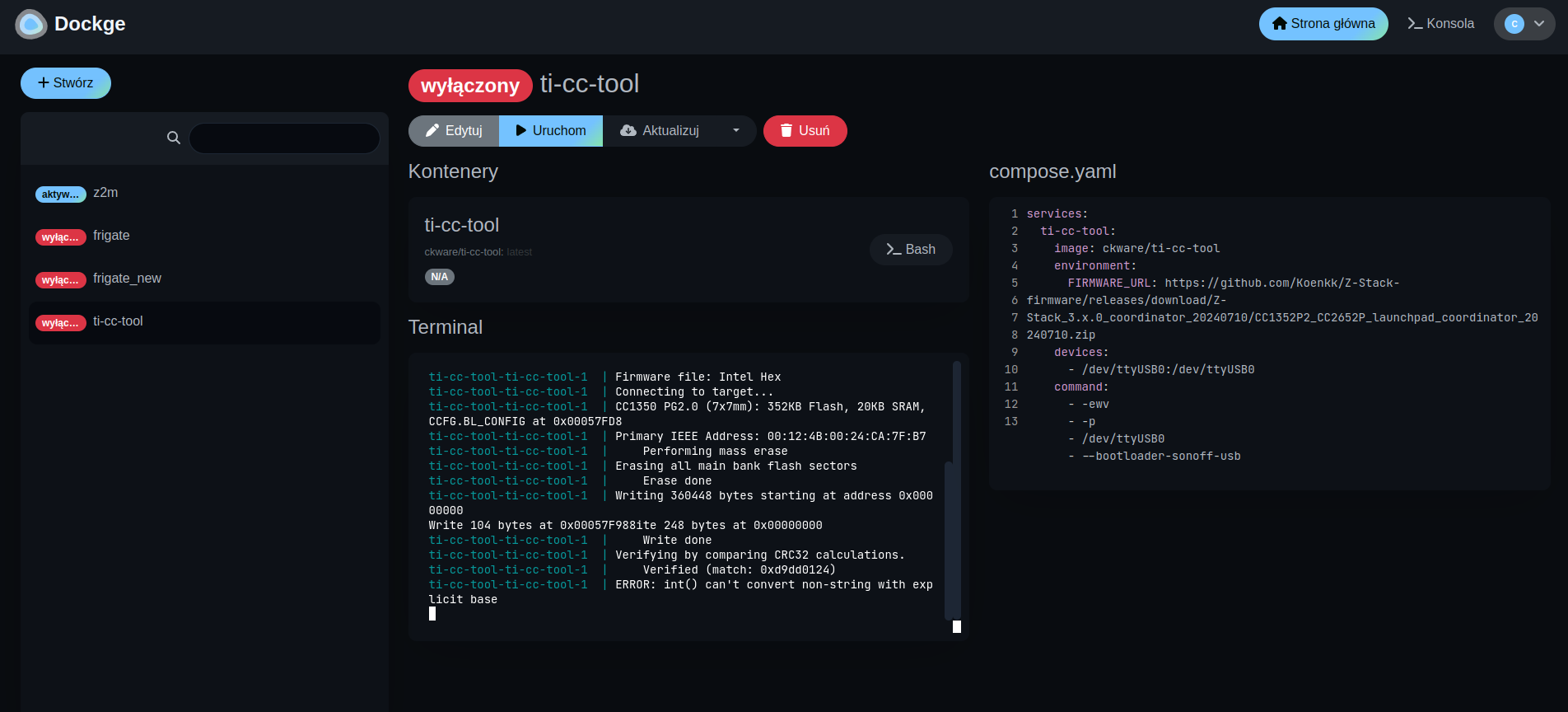Image resolution: width=1568 pixels, height=712 pixels.
Task: Delete the stack with Usuń
Action: pyautogui.click(x=805, y=131)
